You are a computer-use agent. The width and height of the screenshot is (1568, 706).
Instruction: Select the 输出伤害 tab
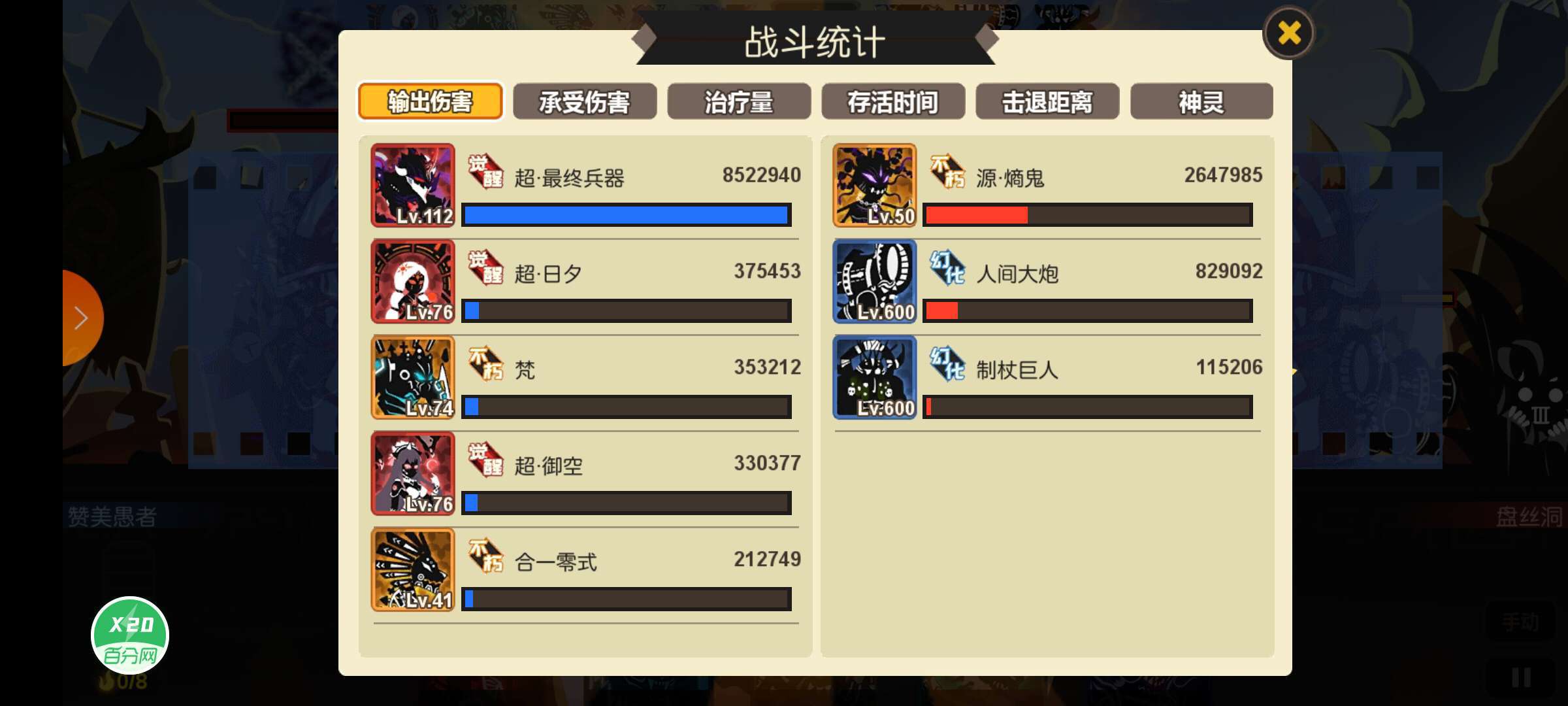click(x=430, y=101)
